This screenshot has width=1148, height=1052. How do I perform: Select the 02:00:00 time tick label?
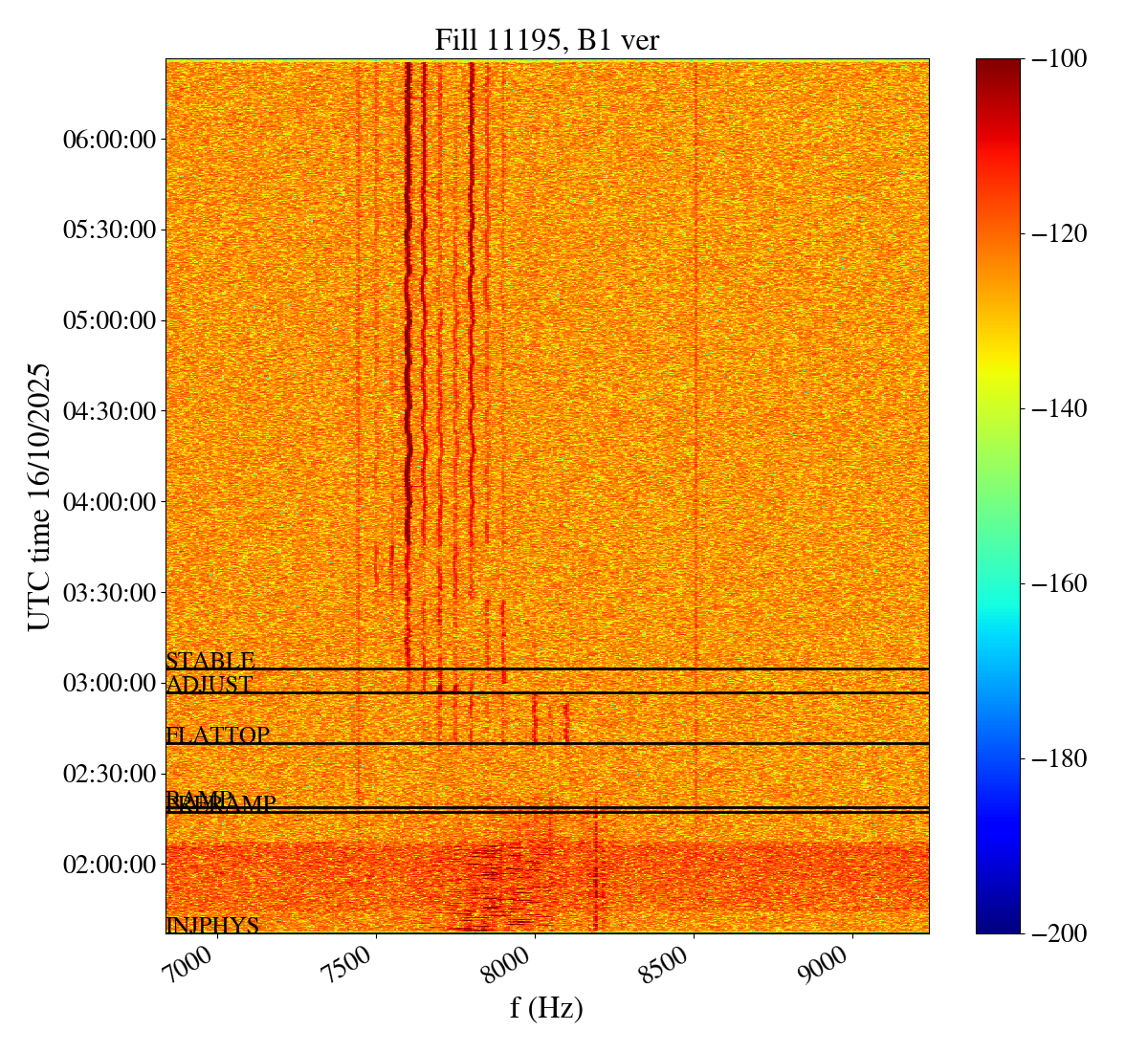tap(109, 865)
